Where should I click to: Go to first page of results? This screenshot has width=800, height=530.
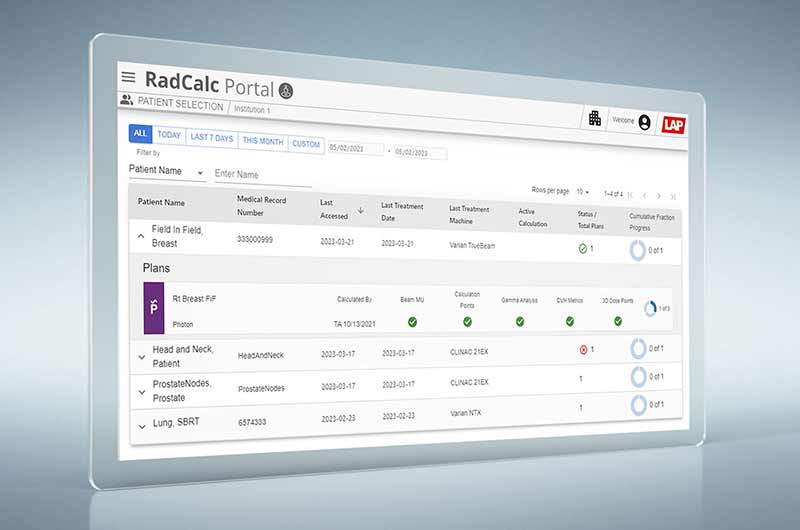click(631, 195)
